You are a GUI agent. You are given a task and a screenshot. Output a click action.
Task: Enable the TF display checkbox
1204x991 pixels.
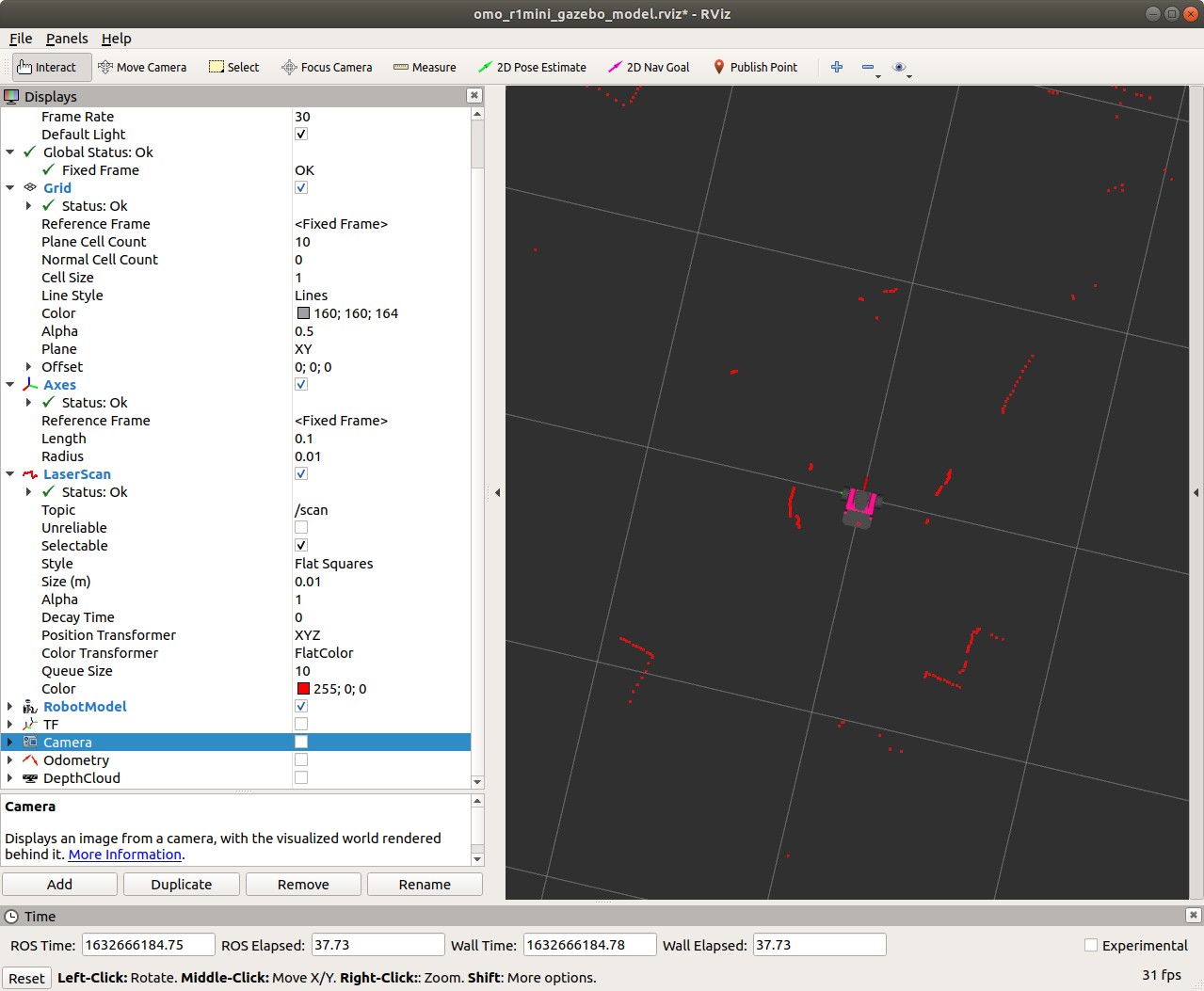click(301, 724)
